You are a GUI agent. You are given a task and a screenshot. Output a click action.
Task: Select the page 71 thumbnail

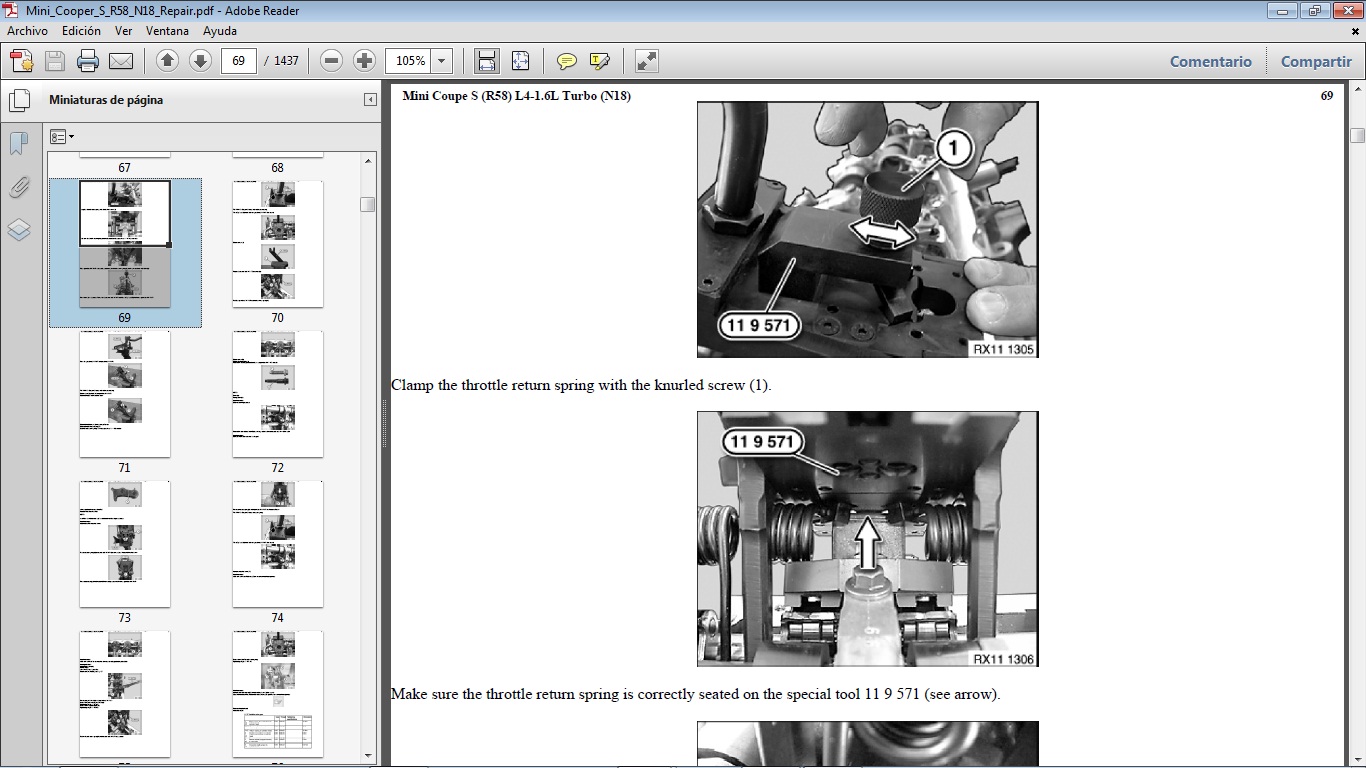[125, 394]
